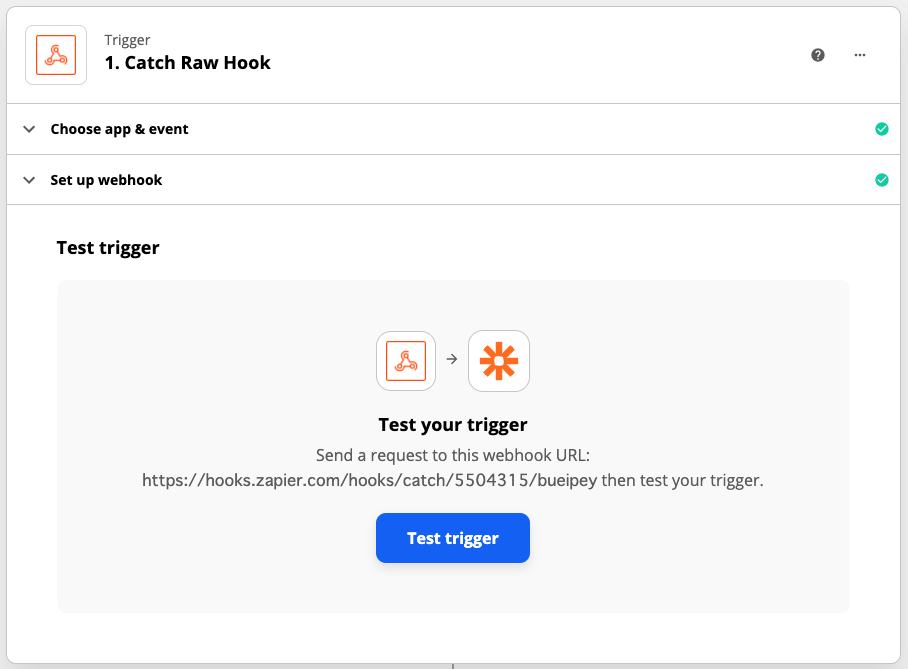The image size is (908, 669).
Task: Open the Set up webhook section
Action: (x=106, y=180)
